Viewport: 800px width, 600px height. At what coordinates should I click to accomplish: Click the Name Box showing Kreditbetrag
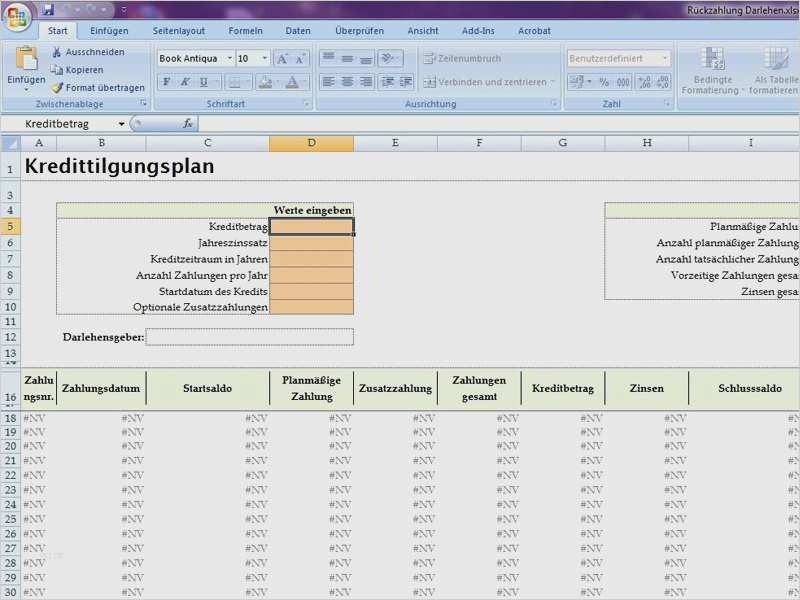(x=55, y=122)
